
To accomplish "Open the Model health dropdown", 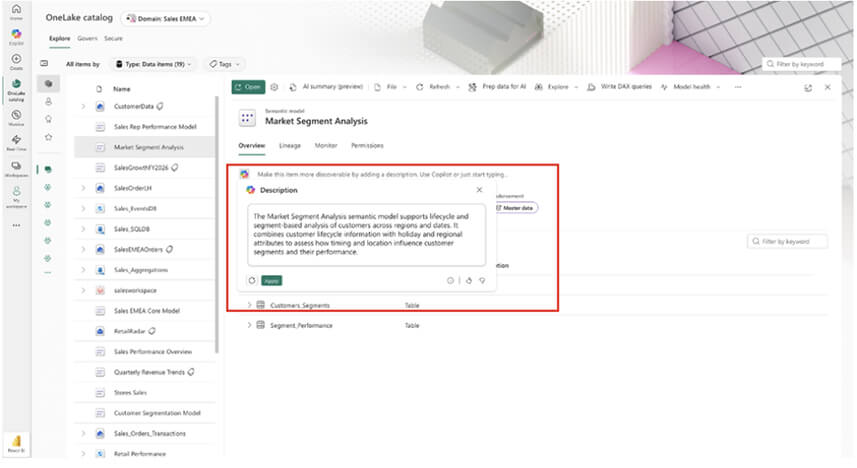I will [691, 87].
